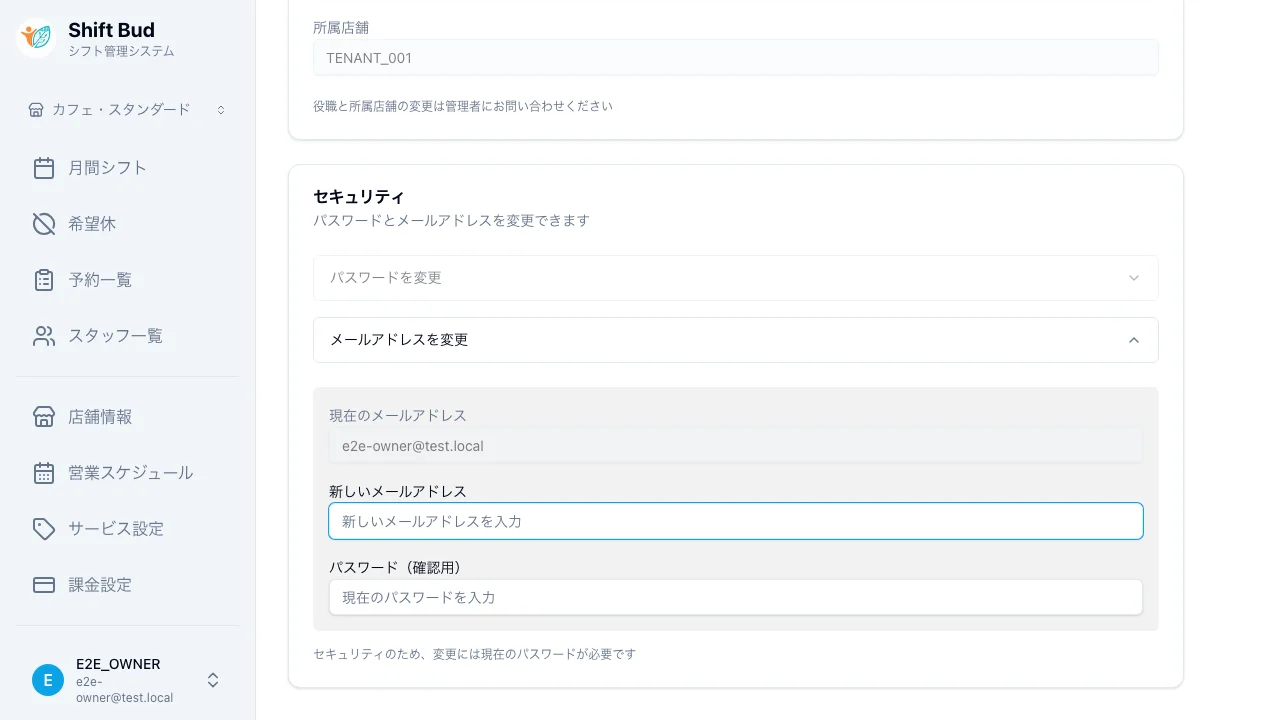Viewport: 1280px width, 720px height.
Task: Collapse the メールアドレスを変更 section
Action: 736,340
